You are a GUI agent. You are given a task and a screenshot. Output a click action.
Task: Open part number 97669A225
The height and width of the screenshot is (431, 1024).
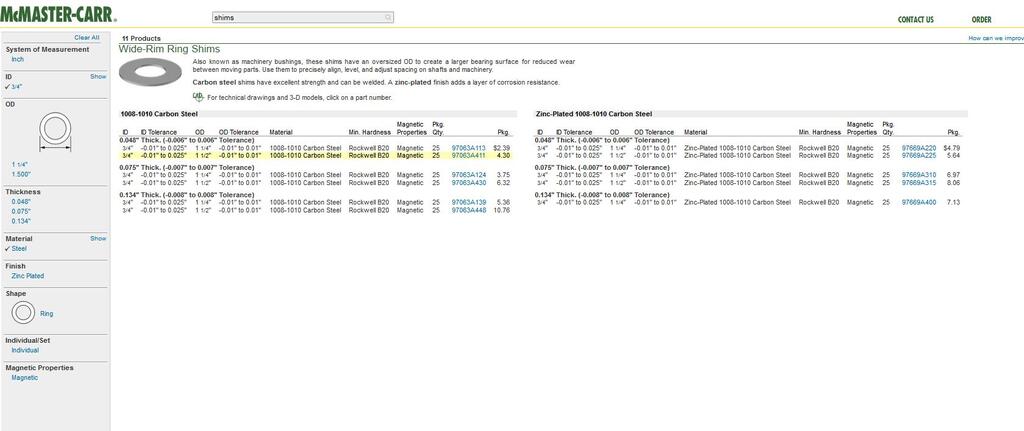pyautogui.click(x=919, y=156)
